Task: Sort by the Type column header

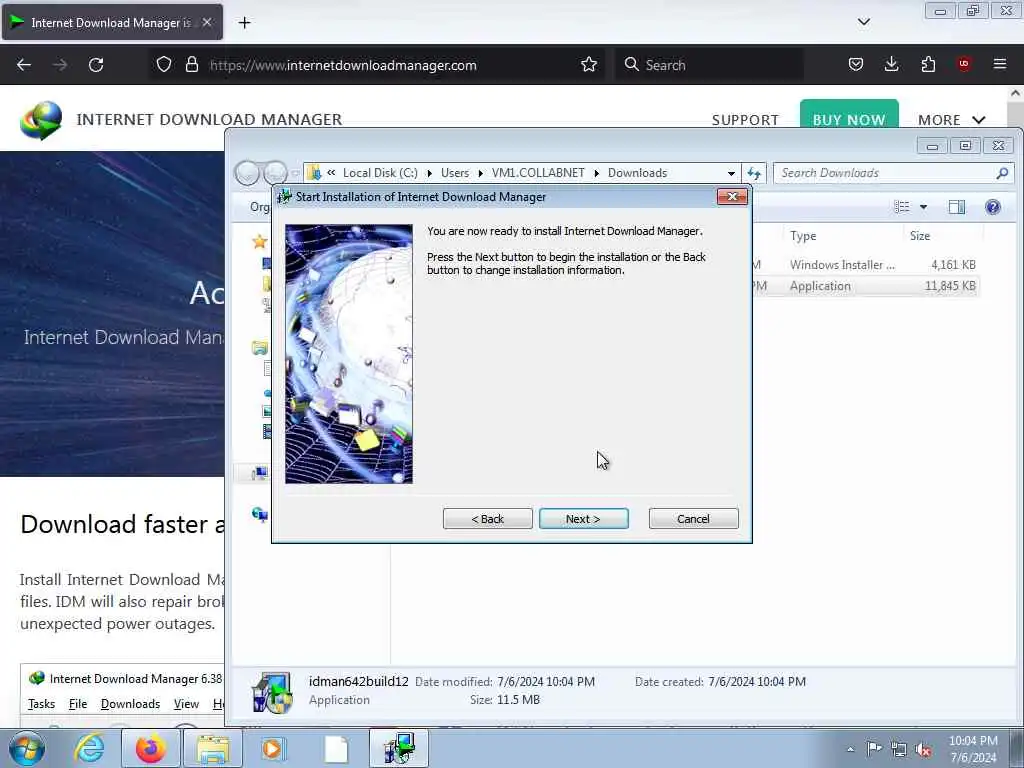Action: 803,236
